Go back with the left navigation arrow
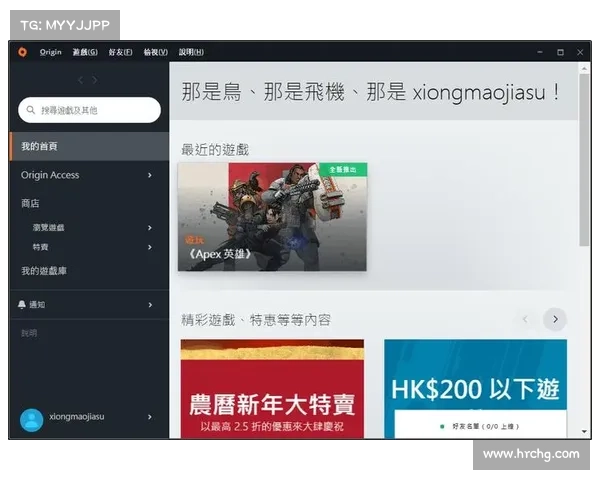This screenshot has height=480, width=600. coord(80,80)
